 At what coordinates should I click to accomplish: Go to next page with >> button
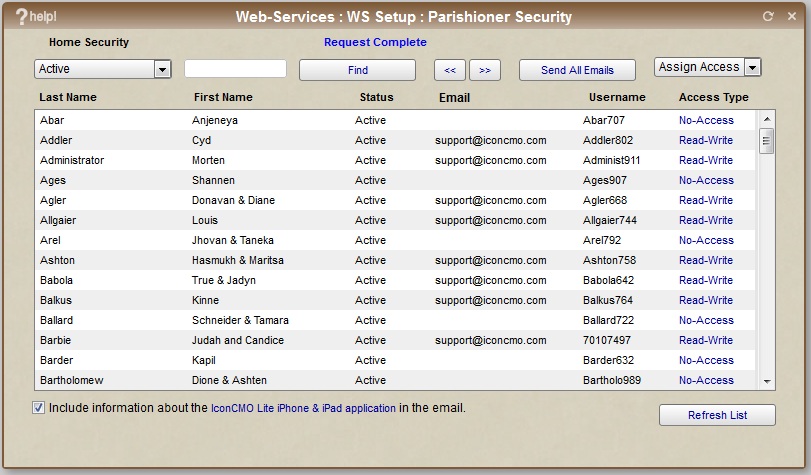click(485, 70)
